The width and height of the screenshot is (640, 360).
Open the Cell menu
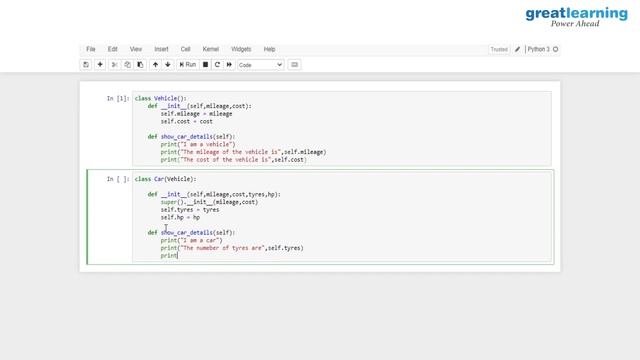185,49
